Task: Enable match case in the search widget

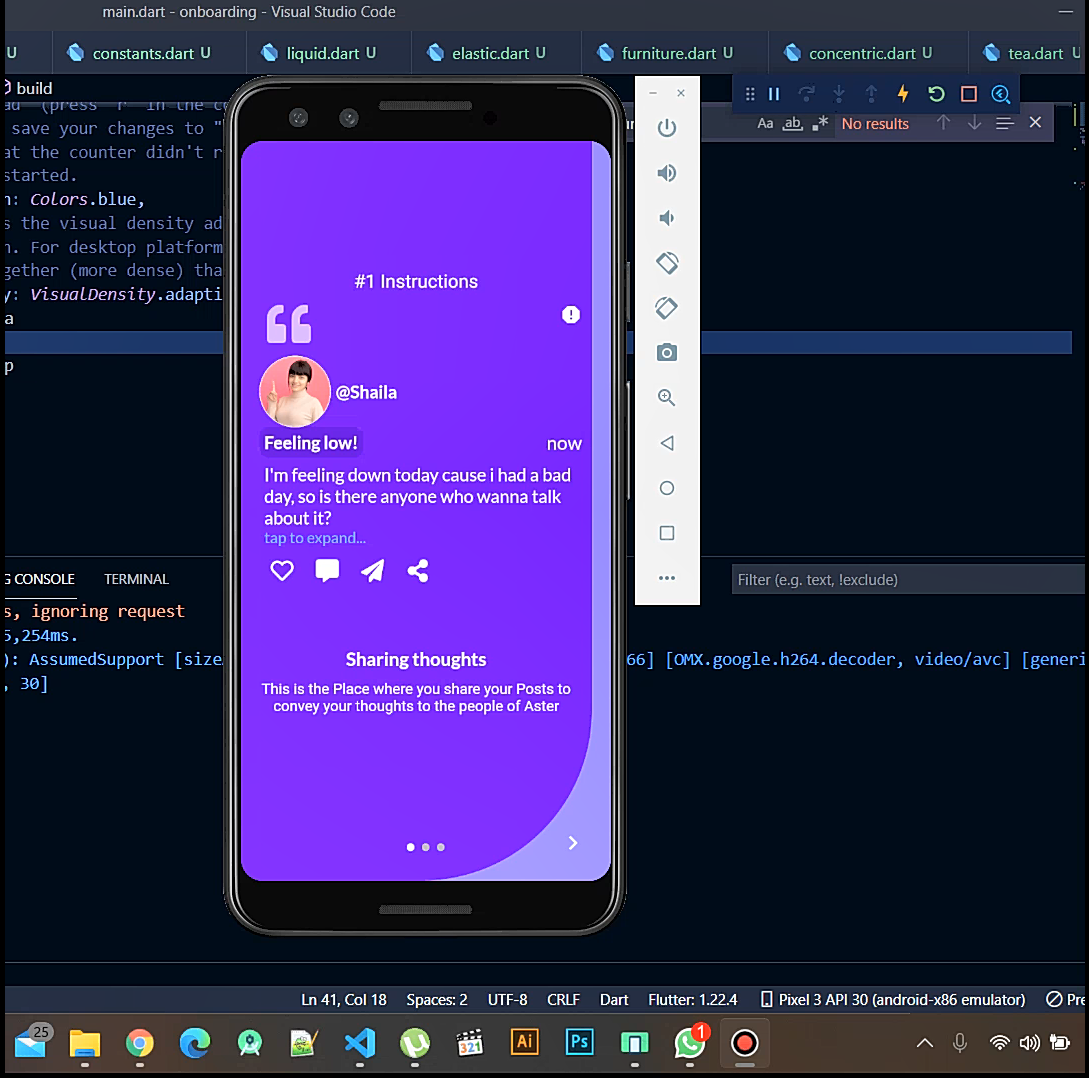Action: 765,123
